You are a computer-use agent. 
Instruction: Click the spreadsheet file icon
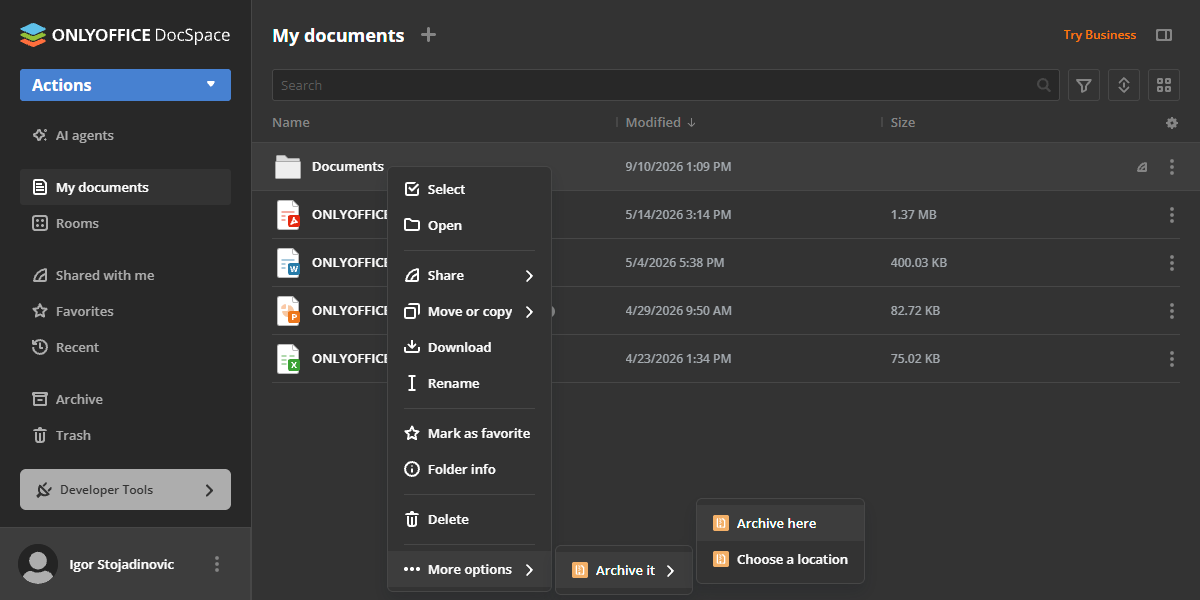(x=288, y=359)
